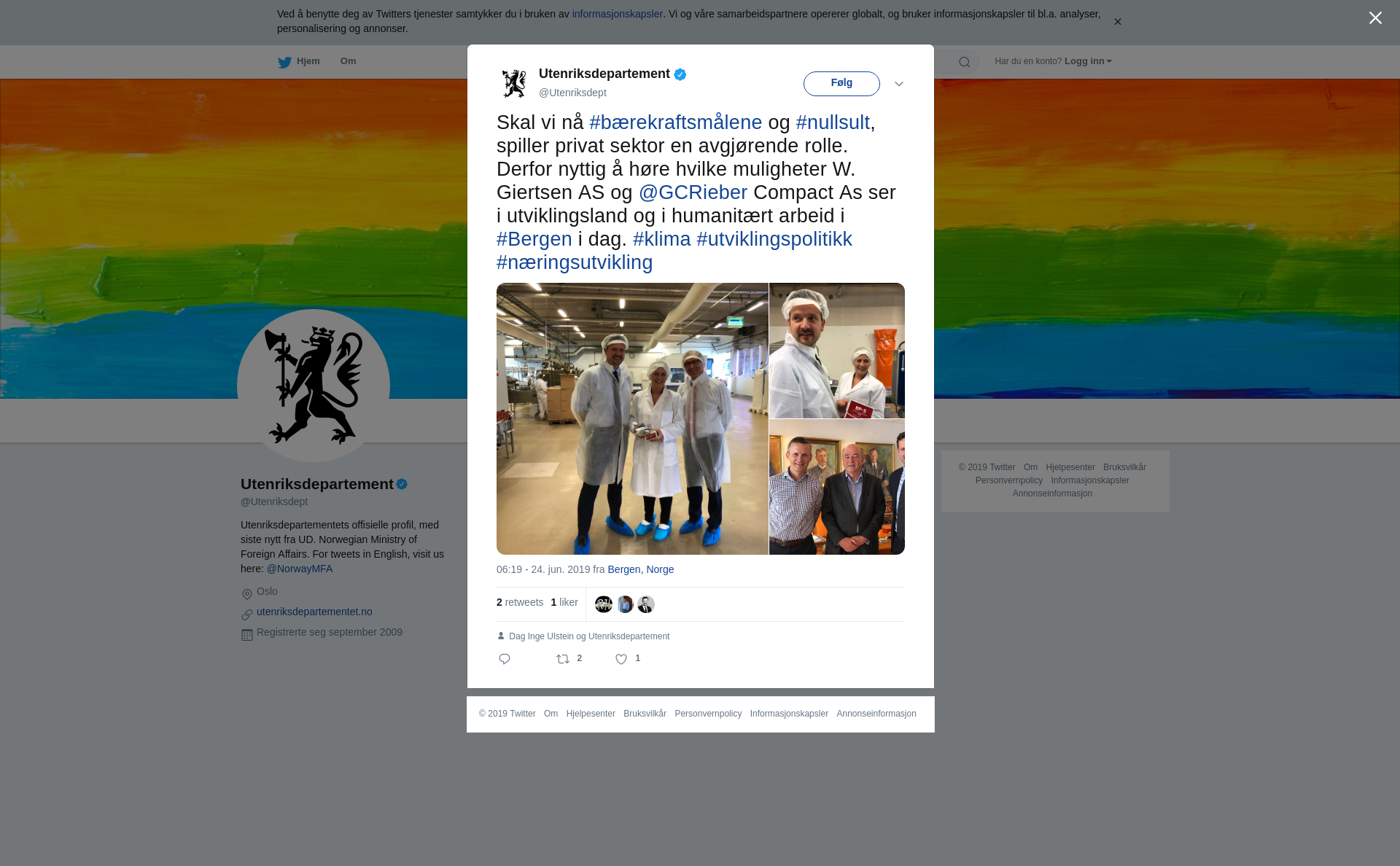Viewport: 1400px width, 866px height.
Task: Expand the Logg inn dropdown
Action: 1088,61
